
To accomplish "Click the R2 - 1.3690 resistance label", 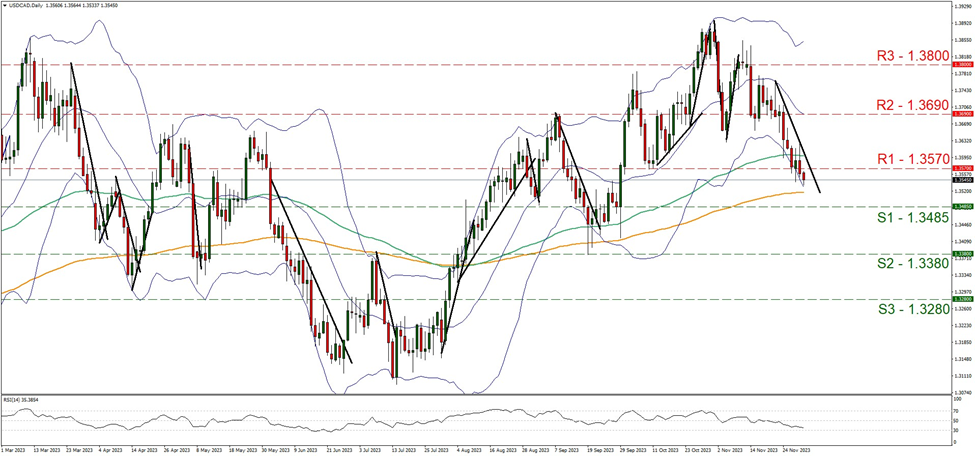I will pyautogui.click(x=912, y=105).
